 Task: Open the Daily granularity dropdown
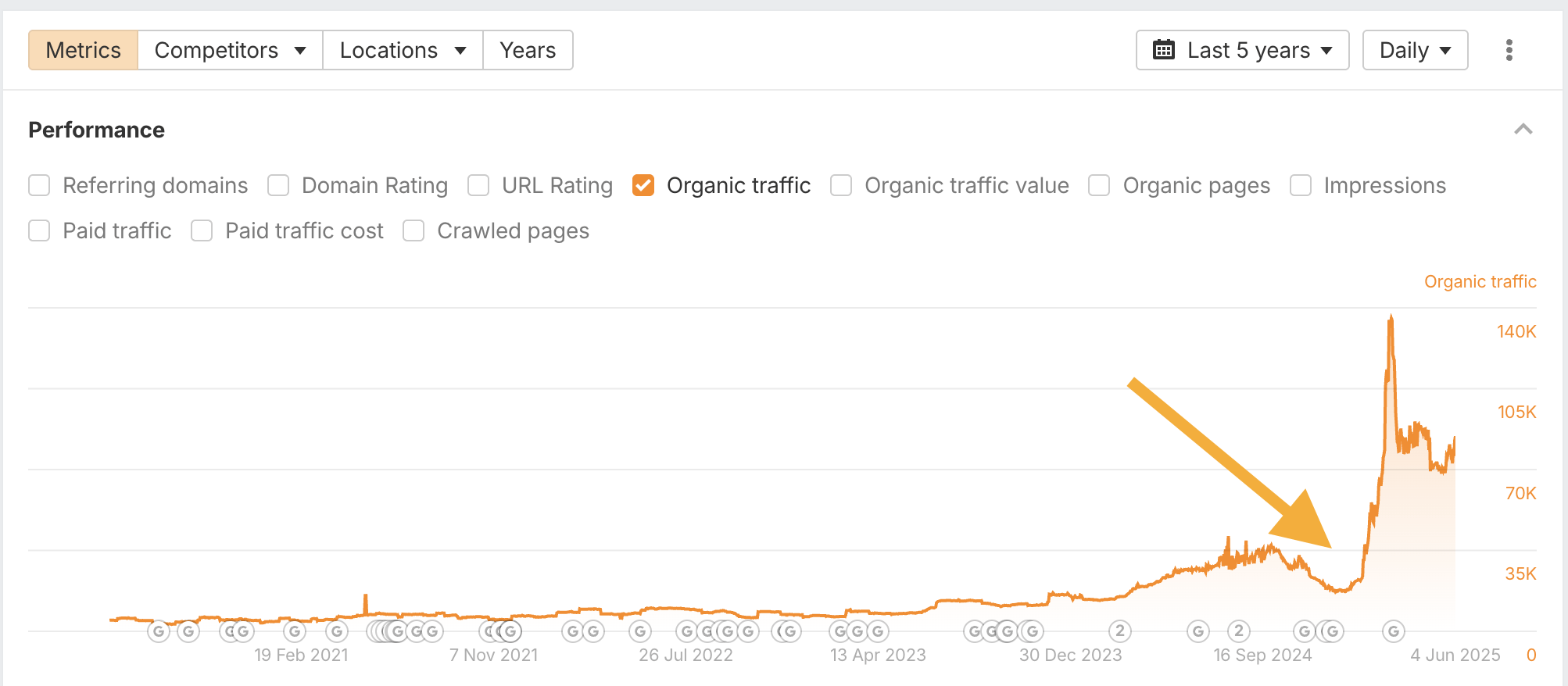click(x=1415, y=49)
